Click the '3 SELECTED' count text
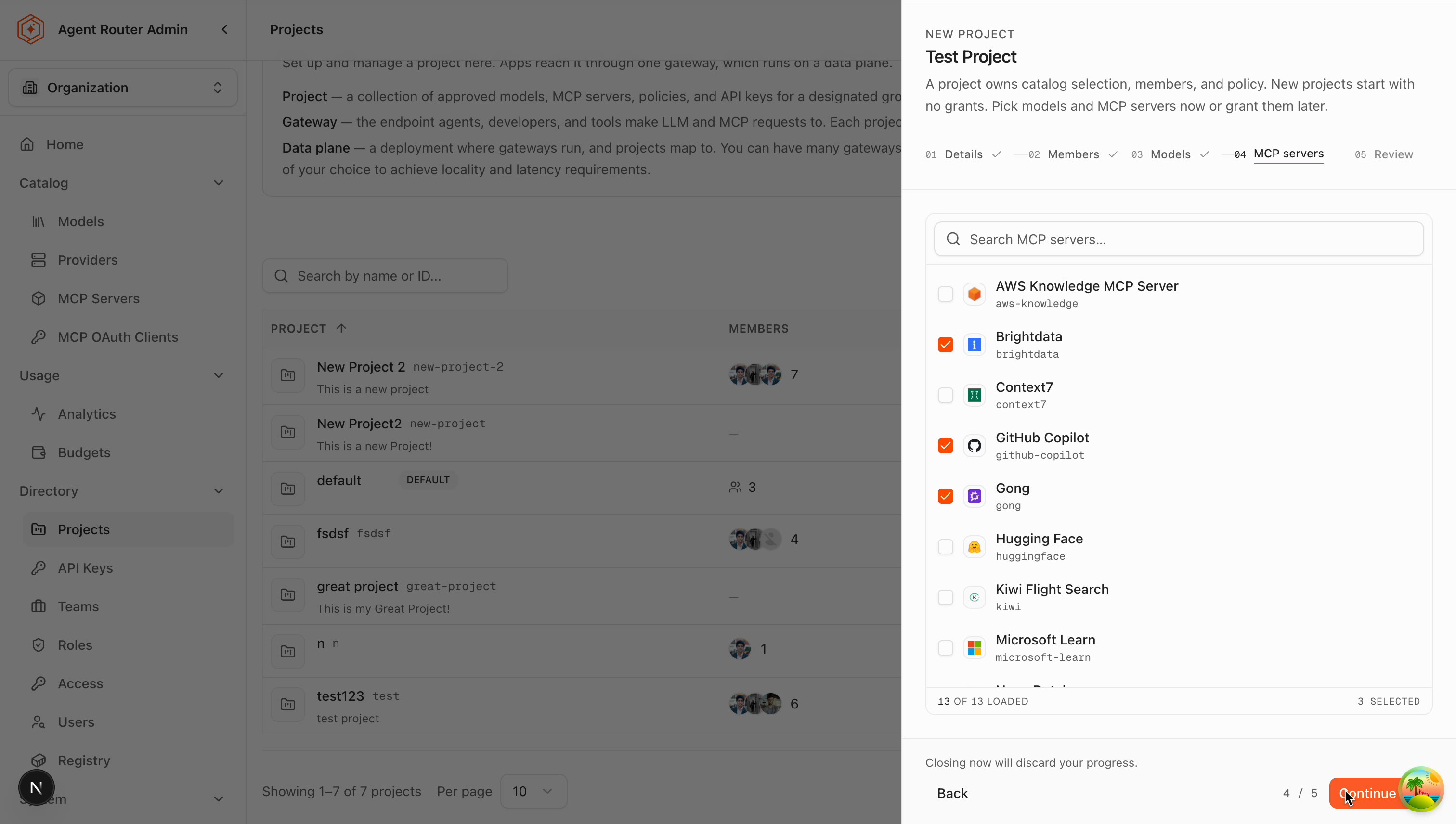Screen dimensions: 1456x824 point(1389,701)
